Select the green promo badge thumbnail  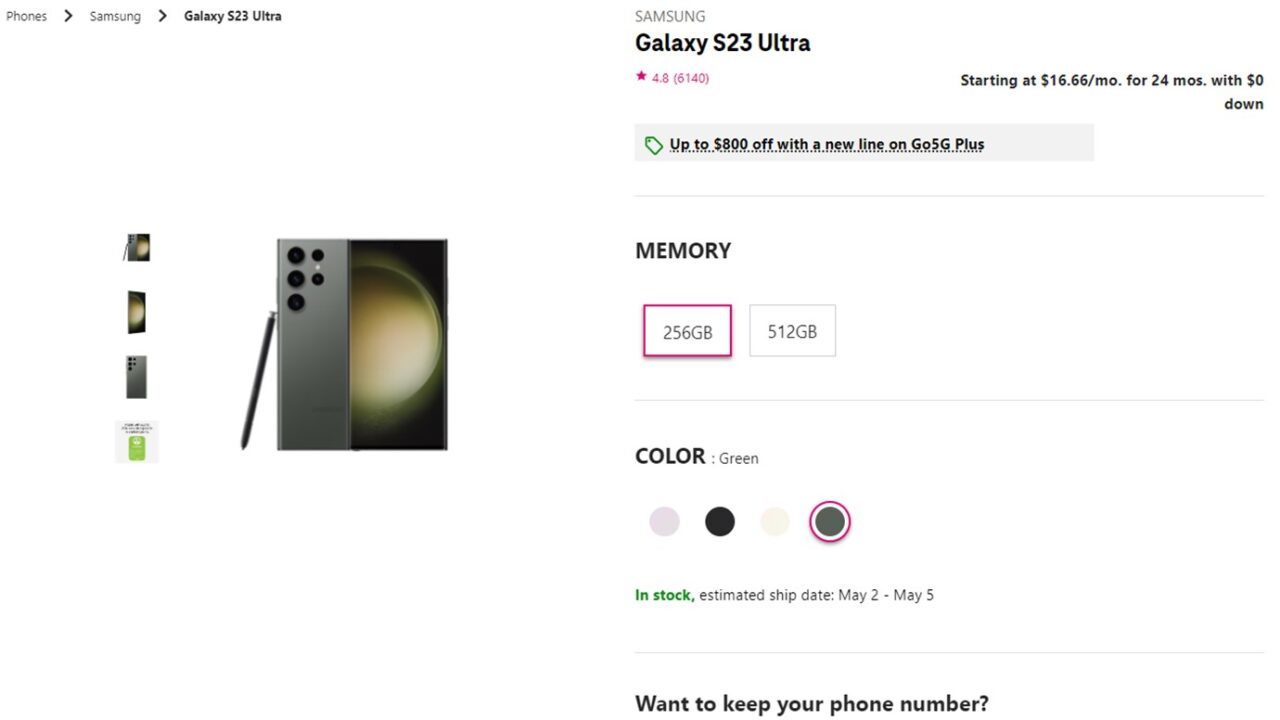(136, 440)
